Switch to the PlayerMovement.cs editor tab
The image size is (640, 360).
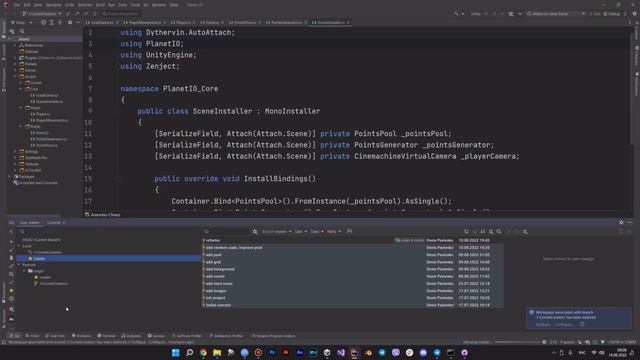(x=145, y=22)
